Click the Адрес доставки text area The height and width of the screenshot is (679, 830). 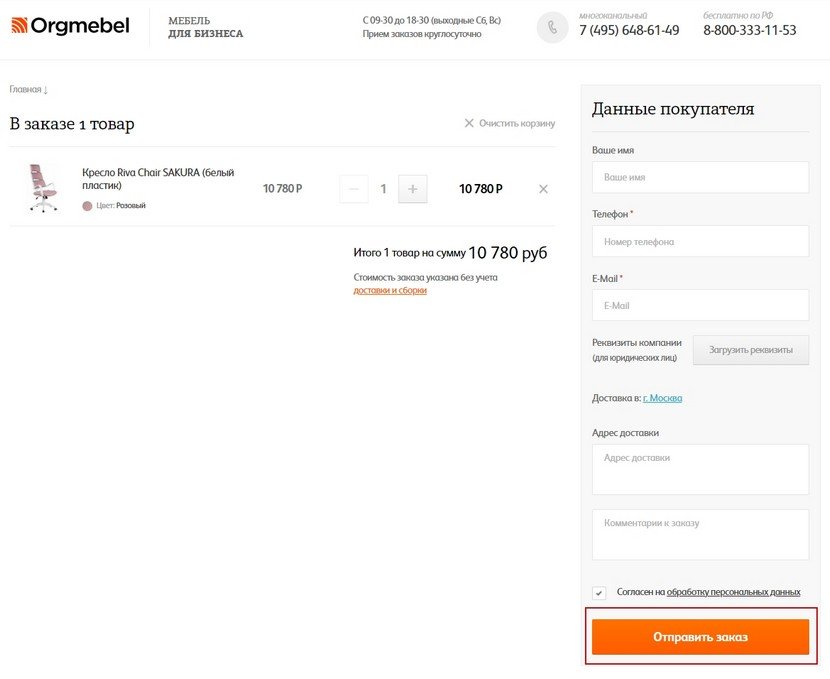pyautogui.click(x=700, y=469)
